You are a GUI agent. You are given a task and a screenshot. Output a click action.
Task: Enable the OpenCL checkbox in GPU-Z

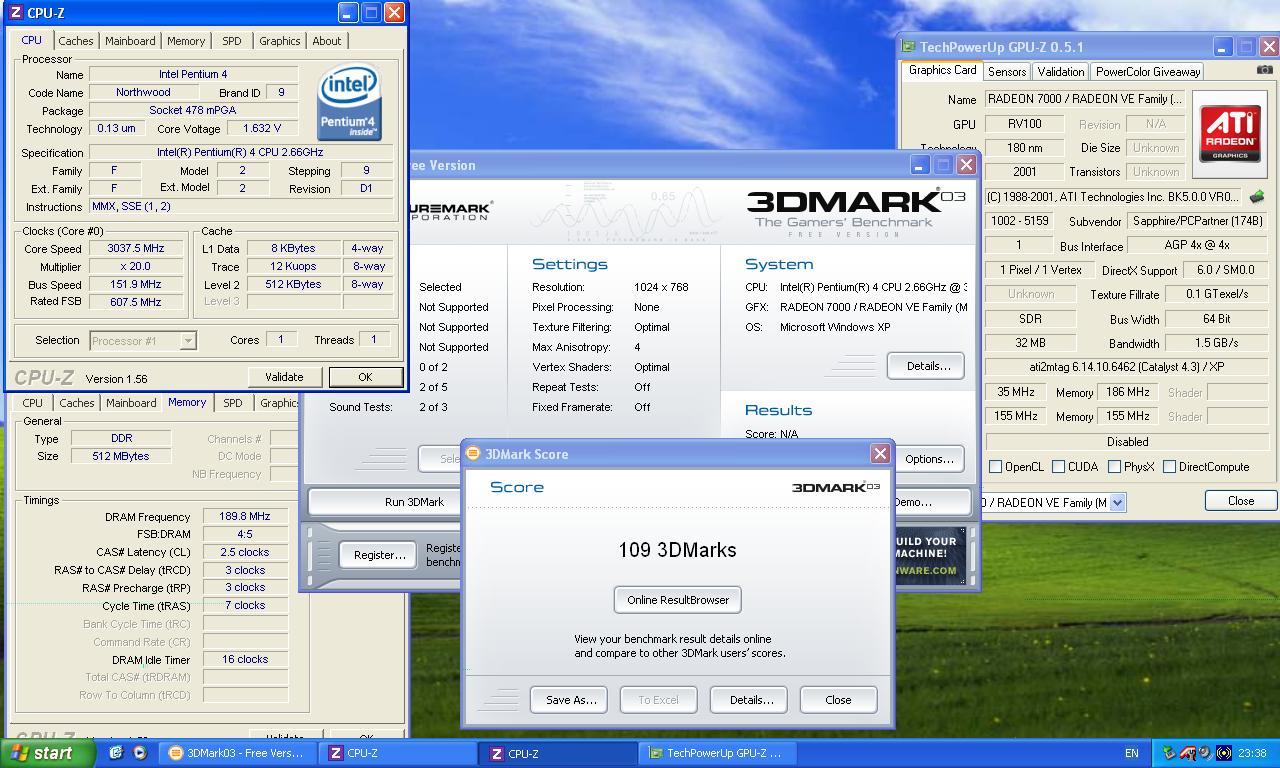(x=995, y=467)
